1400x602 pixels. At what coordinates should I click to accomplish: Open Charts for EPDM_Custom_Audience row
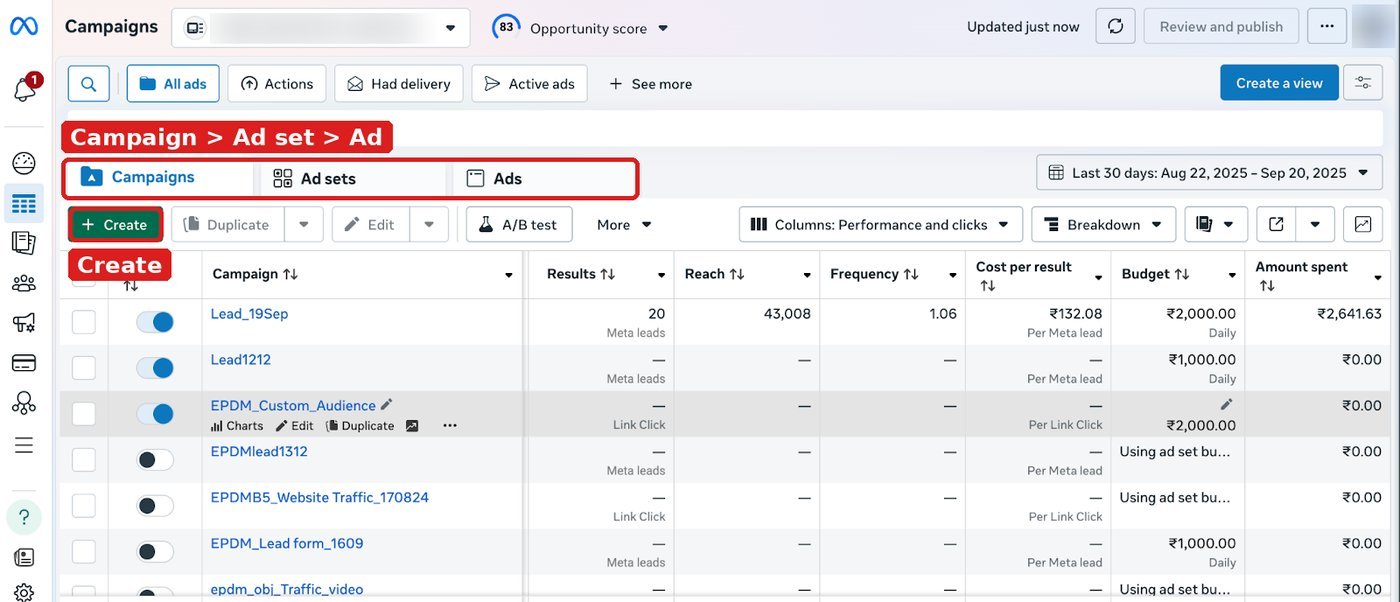237,426
